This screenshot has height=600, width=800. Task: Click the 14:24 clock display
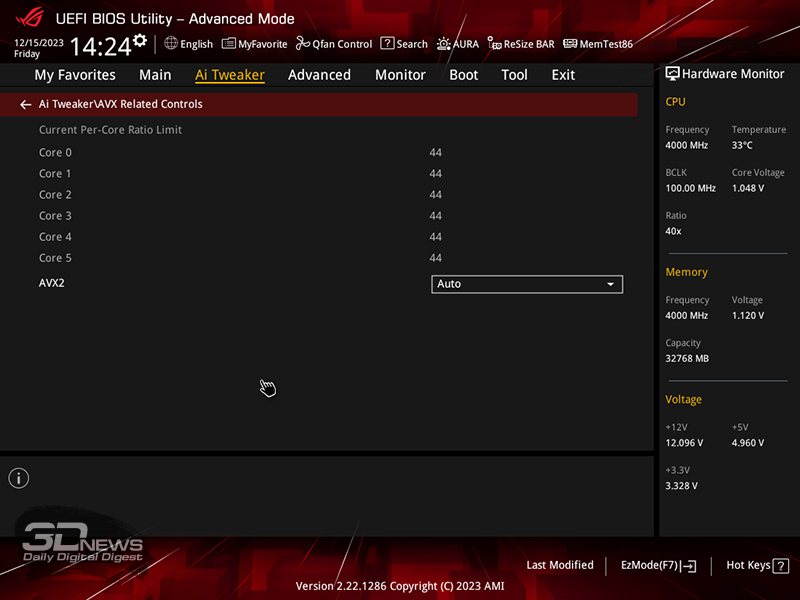coord(101,46)
